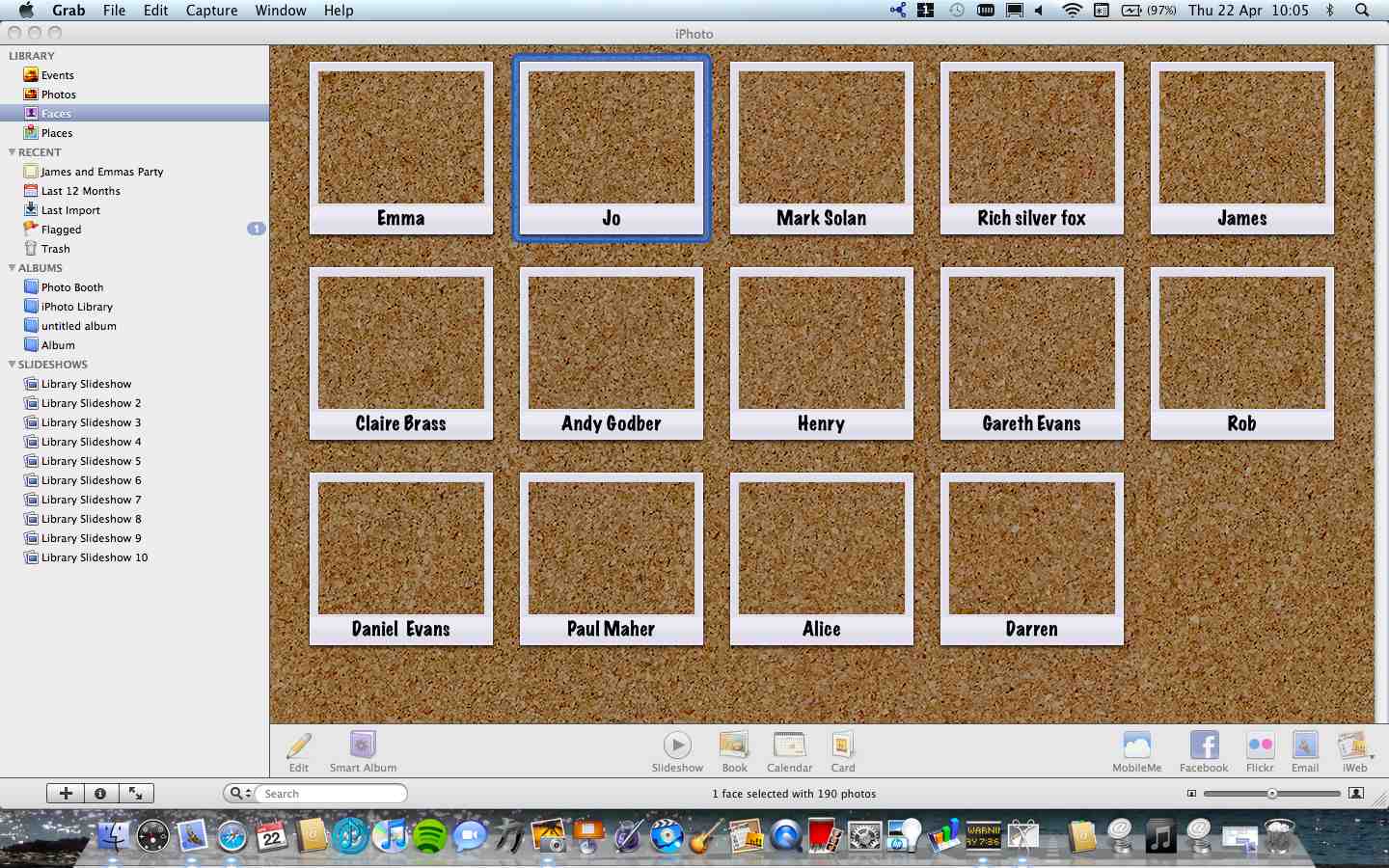Screen dimensions: 1389x868
Task: Adjust the thumbnail size slider
Action: pos(1272,793)
